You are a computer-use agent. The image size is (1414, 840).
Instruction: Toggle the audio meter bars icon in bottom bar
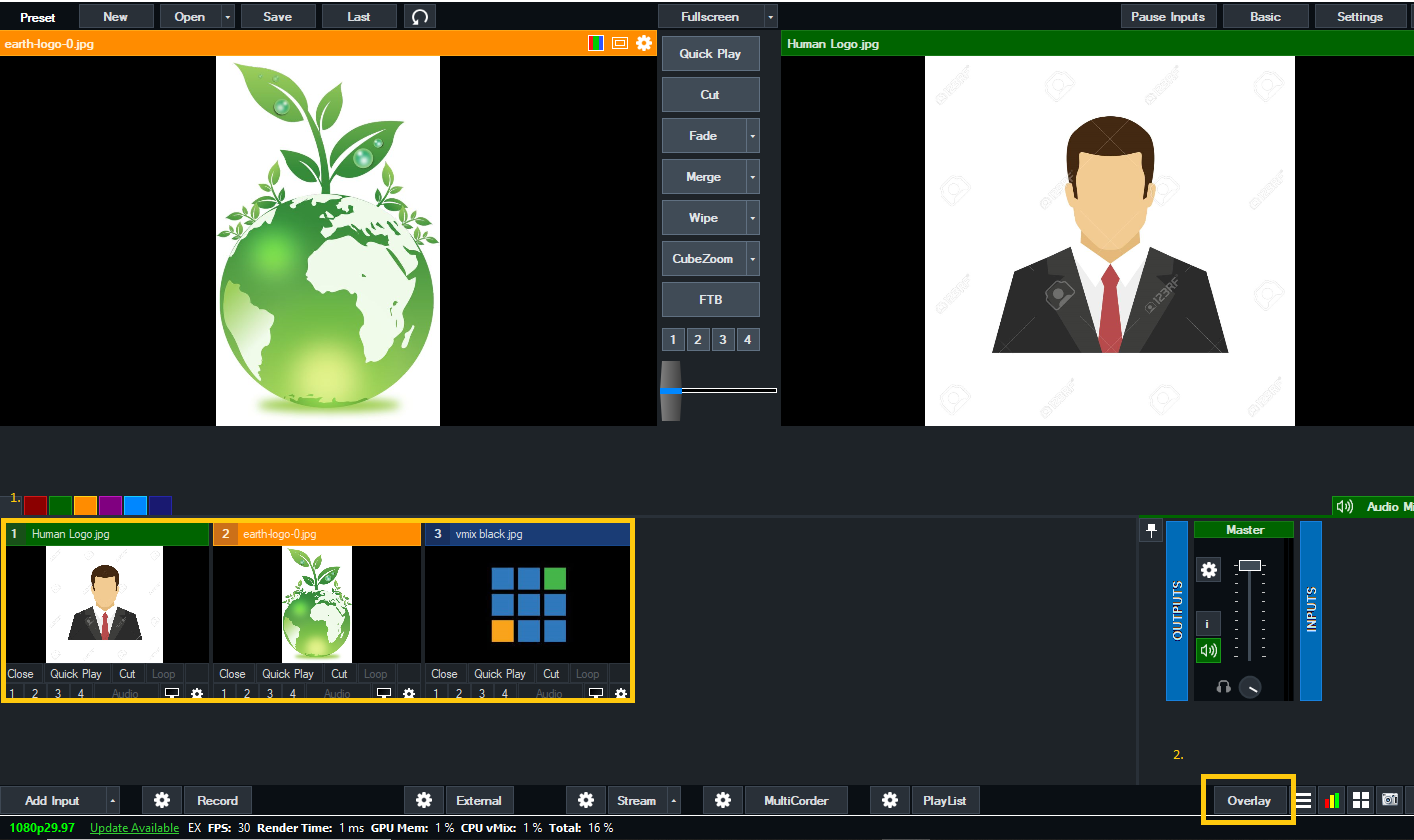(1332, 800)
